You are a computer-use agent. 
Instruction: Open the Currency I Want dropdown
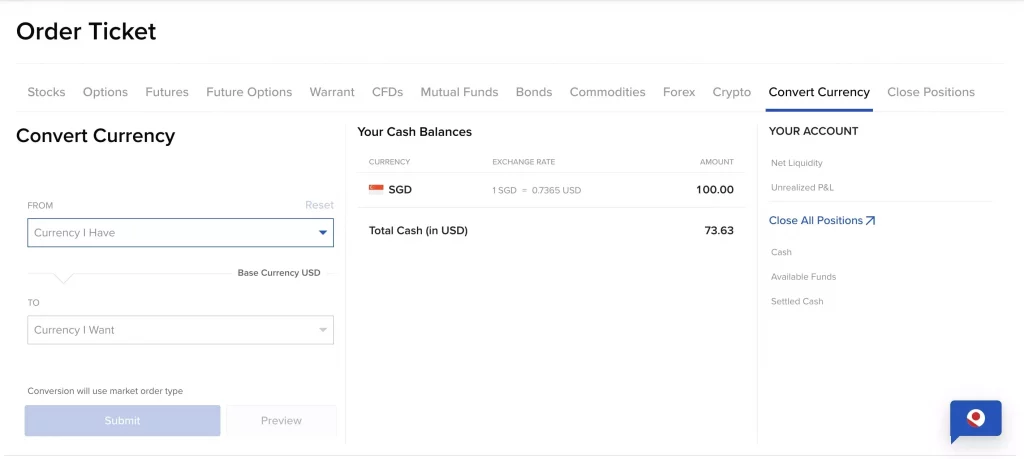180,330
